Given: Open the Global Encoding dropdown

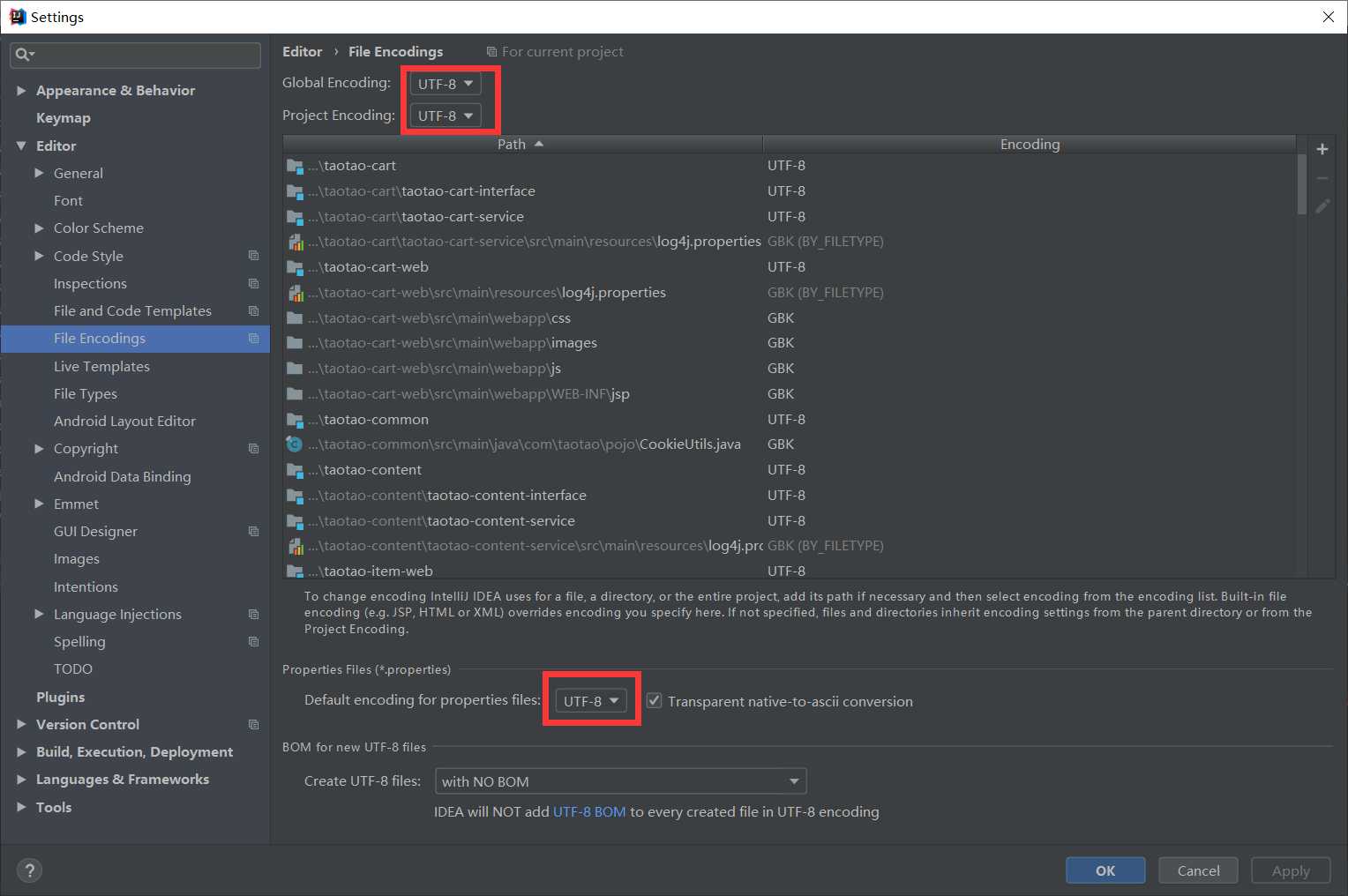Looking at the screenshot, I should (446, 84).
